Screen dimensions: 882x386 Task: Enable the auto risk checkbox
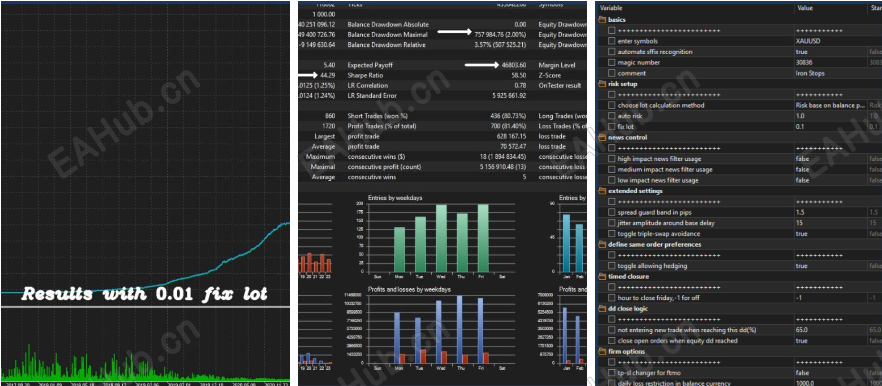coord(612,116)
